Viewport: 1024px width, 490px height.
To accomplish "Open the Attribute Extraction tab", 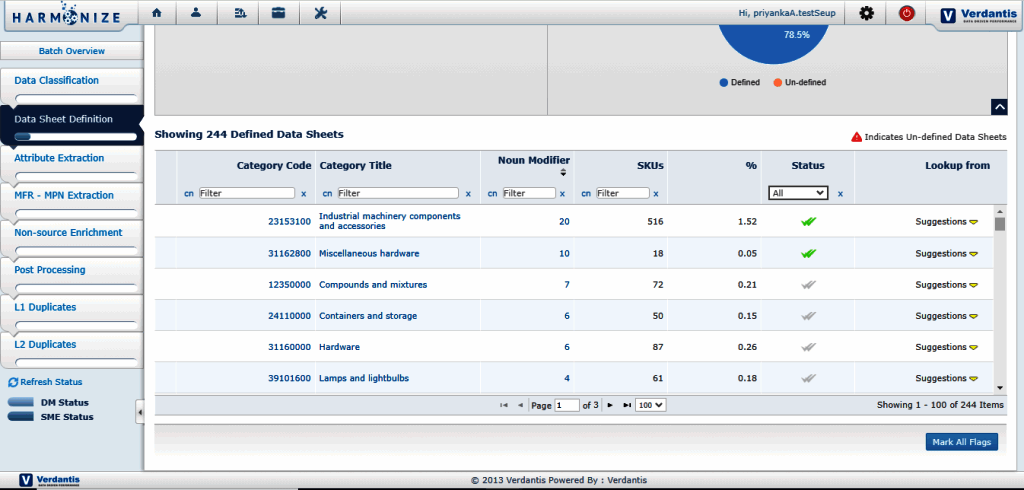I will pos(59,158).
